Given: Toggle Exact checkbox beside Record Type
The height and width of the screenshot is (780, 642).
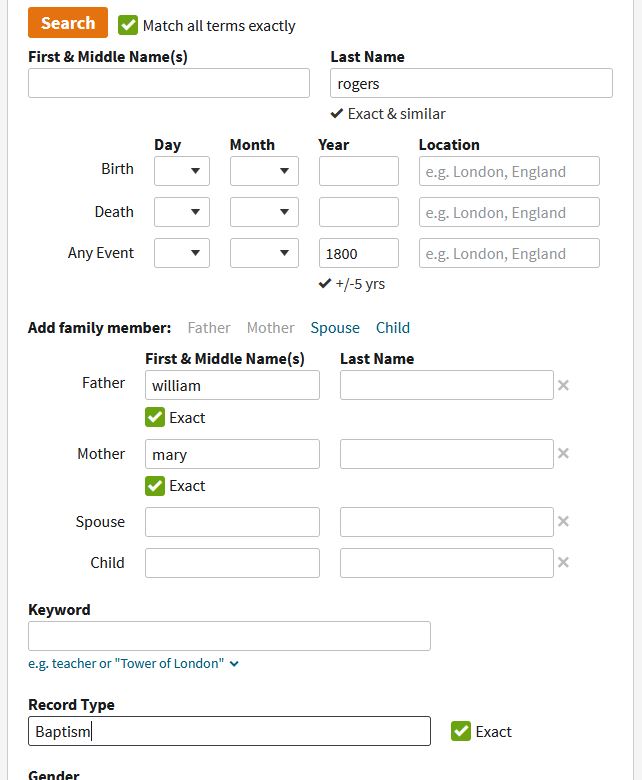Looking at the screenshot, I should (x=461, y=731).
